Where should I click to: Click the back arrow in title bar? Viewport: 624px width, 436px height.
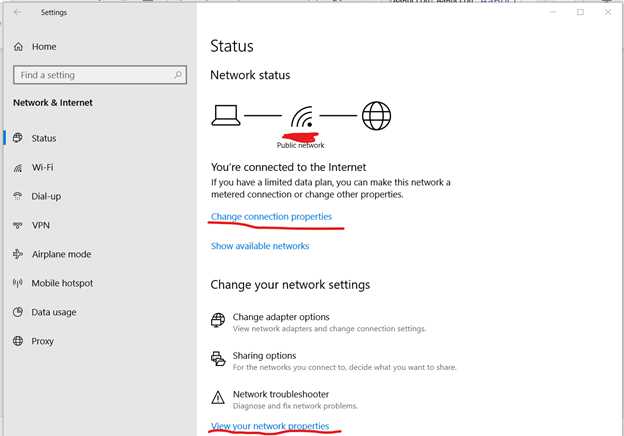(x=18, y=12)
